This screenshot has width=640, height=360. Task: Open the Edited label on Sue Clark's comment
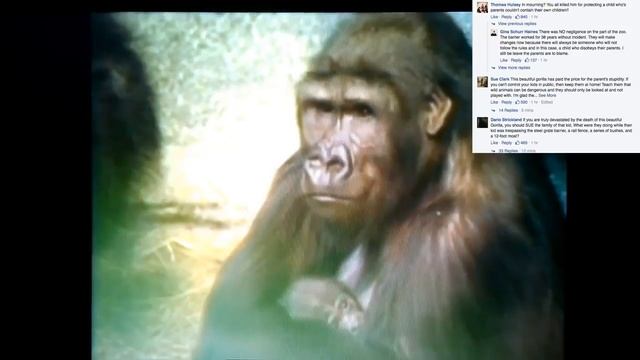547,102
